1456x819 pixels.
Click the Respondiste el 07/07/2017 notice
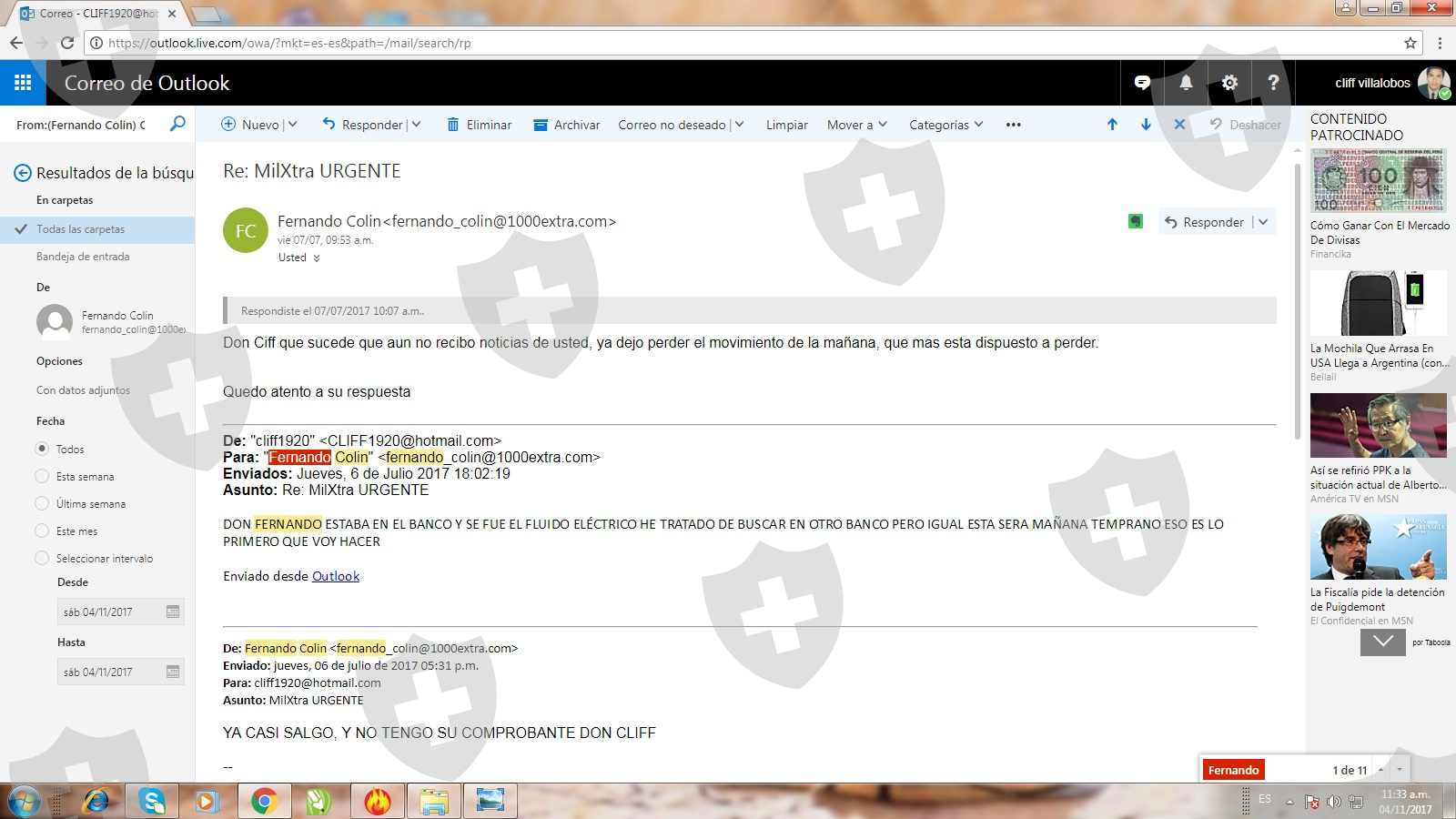click(750, 310)
